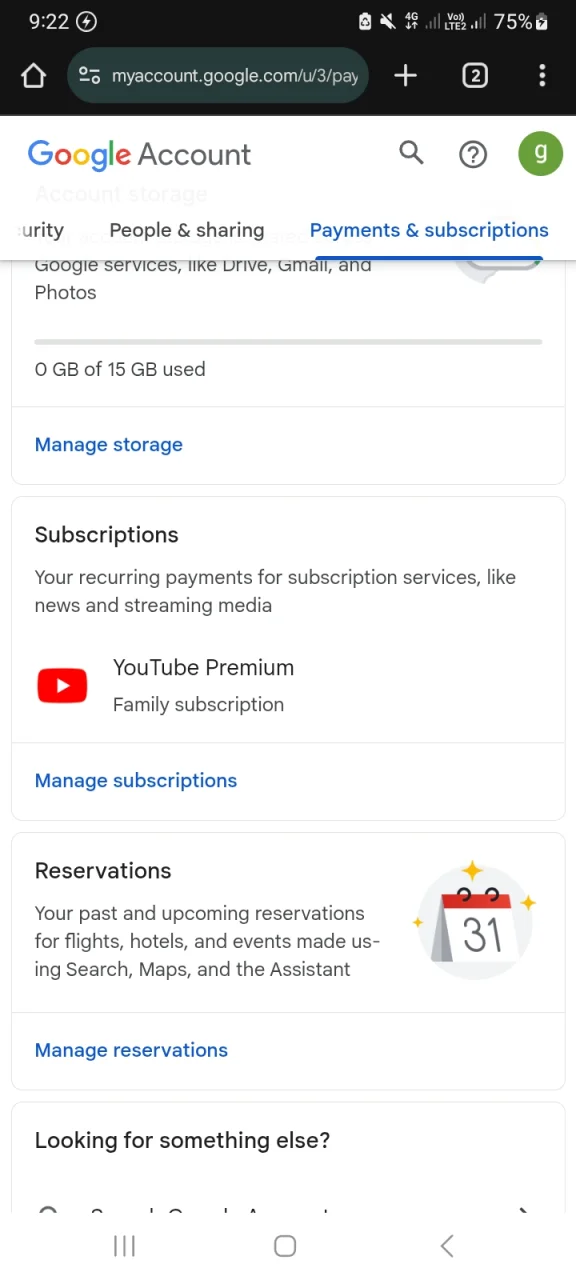Tap the YouTube Premium red play icon
576x1280 pixels.
pos(62,686)
